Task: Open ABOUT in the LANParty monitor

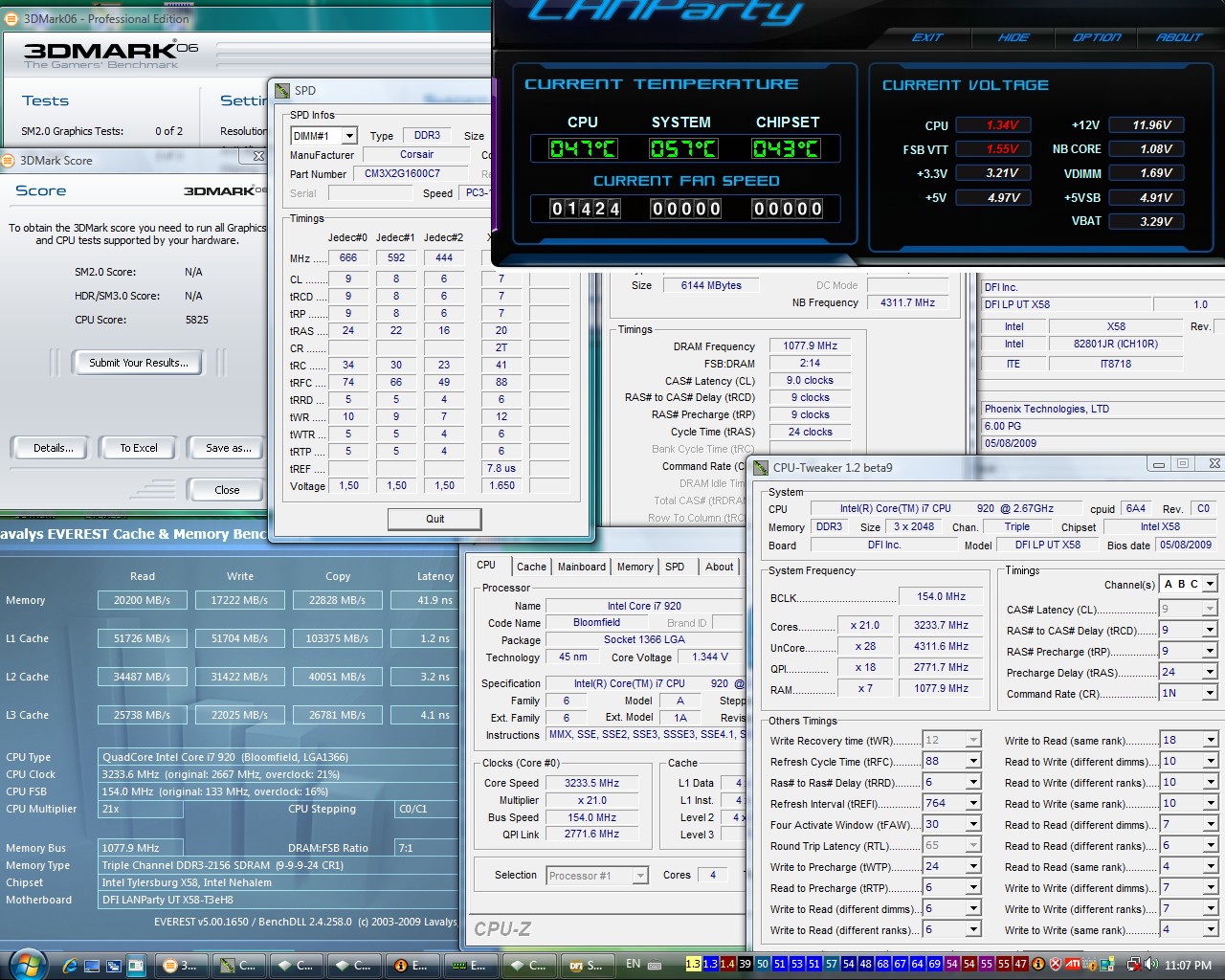Action: pyautogui.click(x=1179, y=37)
